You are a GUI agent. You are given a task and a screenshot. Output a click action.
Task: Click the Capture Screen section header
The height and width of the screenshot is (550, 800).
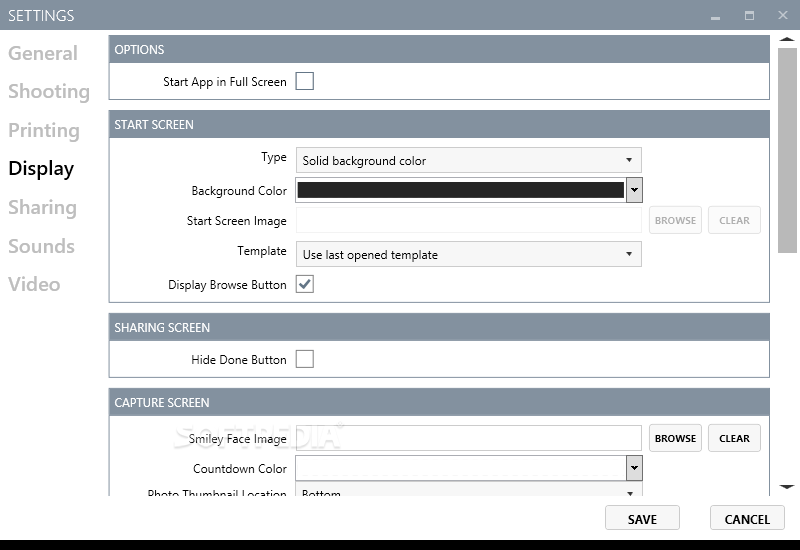[439, 403]
